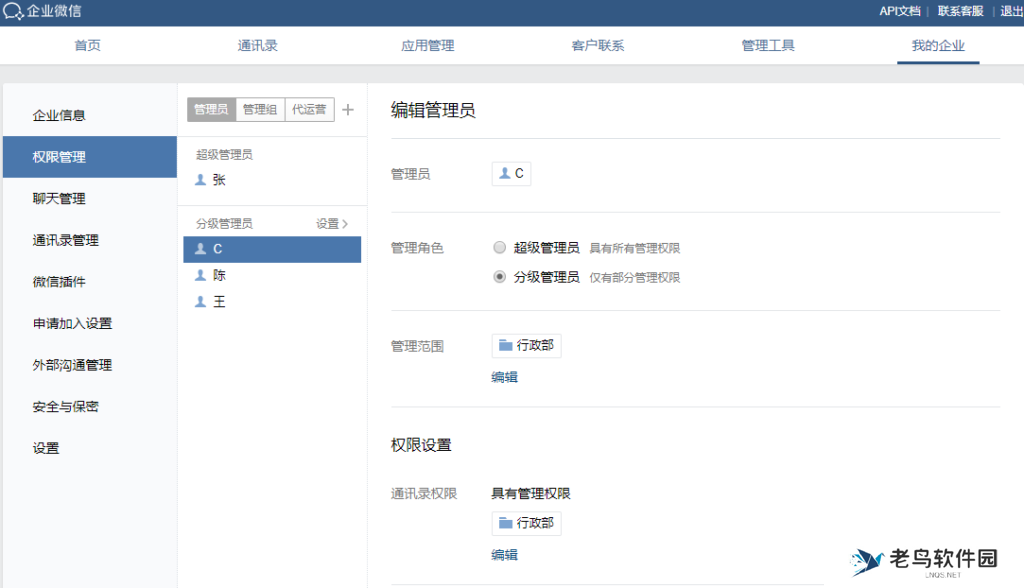
Task: Select the 分级管理员 radio button
Action: (497, 277)
